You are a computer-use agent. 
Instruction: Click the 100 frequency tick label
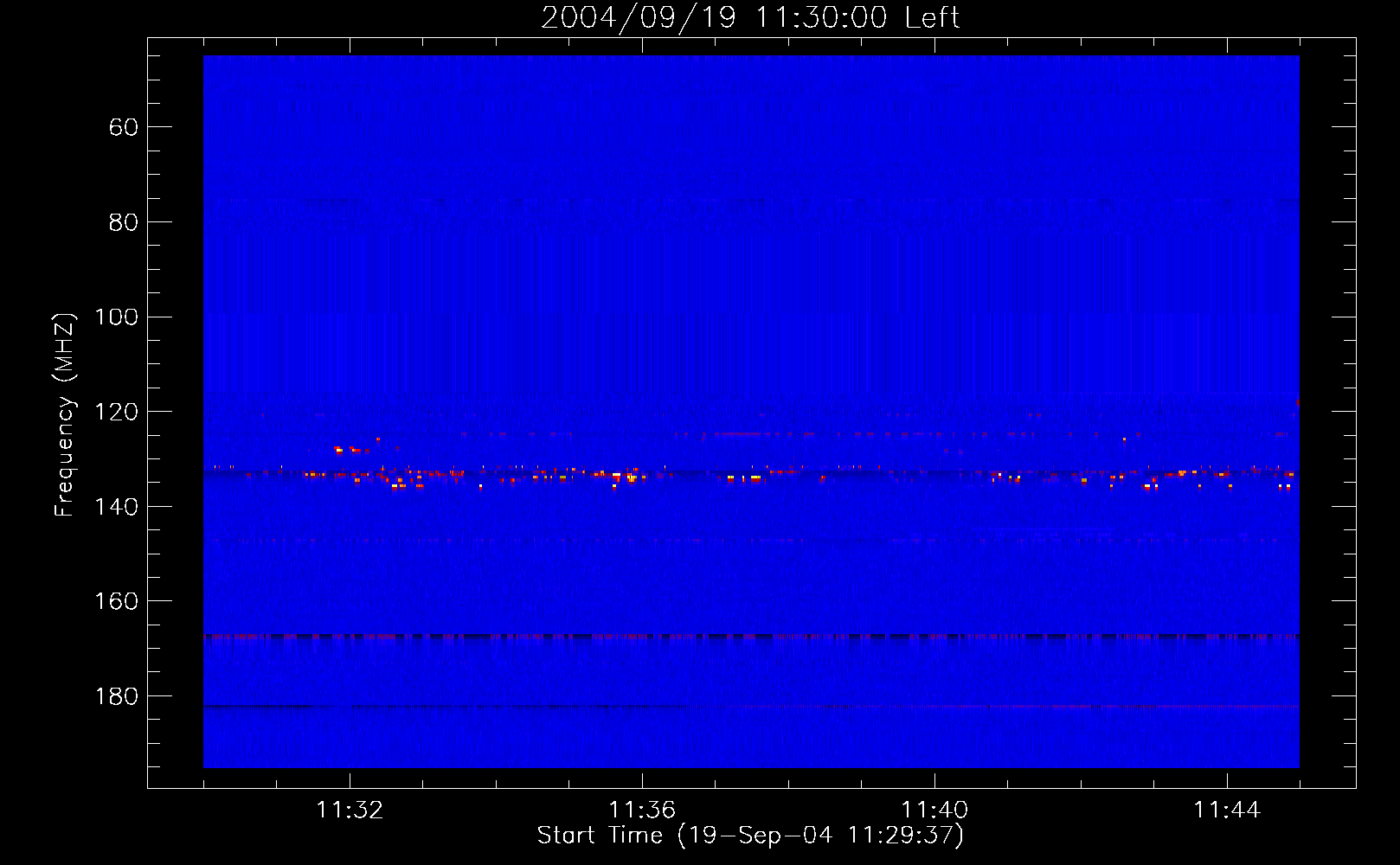[116, 317]
